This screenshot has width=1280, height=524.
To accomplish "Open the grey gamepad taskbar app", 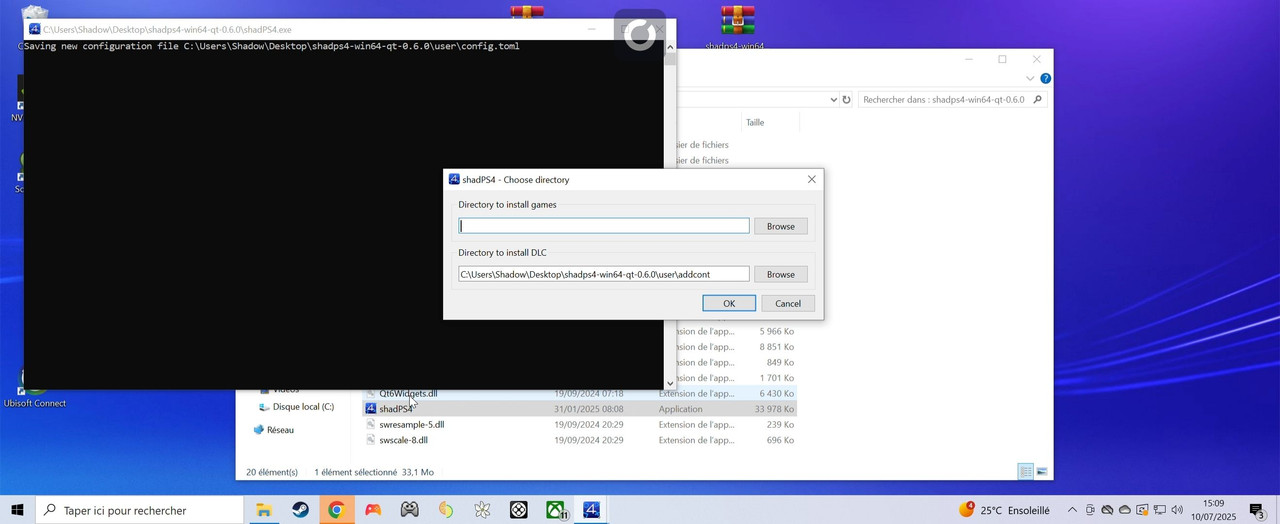I will click(x=409, y=510).
